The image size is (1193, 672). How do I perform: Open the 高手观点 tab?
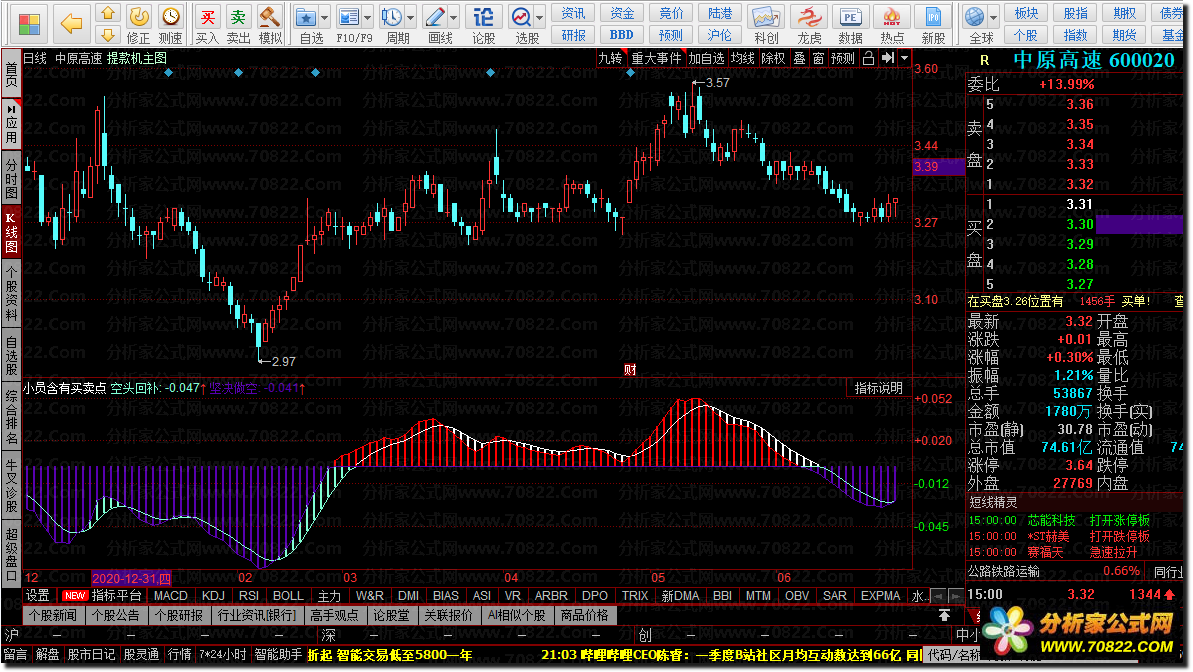pos(334,615)
